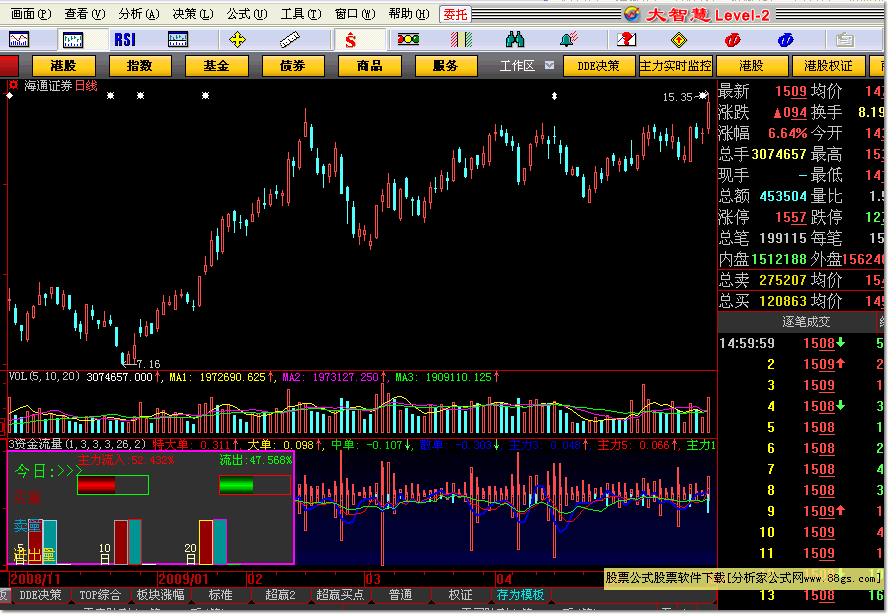
Task: Click the 日线 period label
Action: click(86, 86)
